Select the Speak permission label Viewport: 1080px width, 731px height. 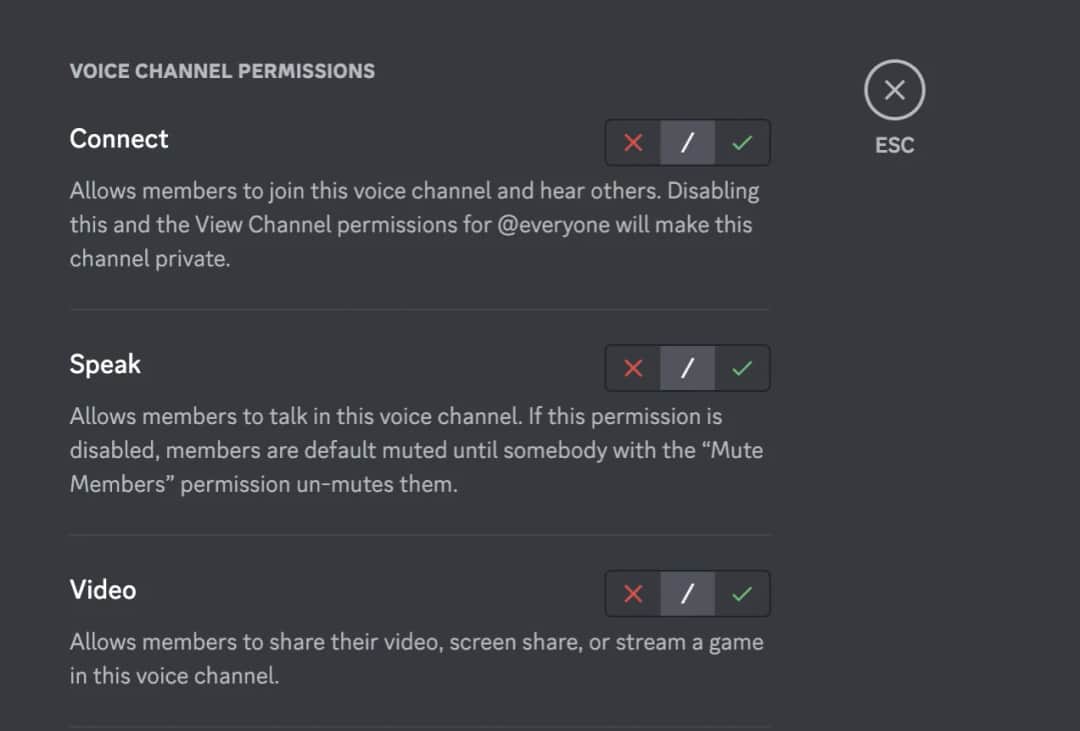tap(105, 363)
